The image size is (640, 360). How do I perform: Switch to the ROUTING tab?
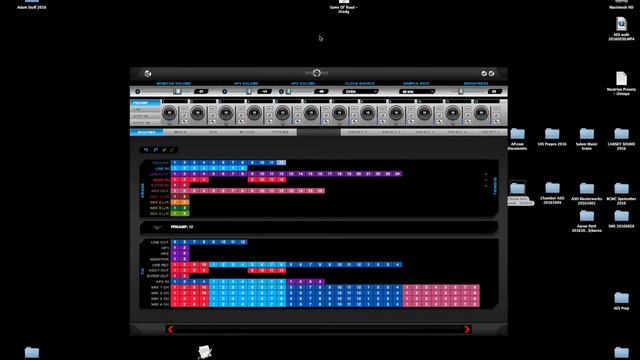(147, 132)
